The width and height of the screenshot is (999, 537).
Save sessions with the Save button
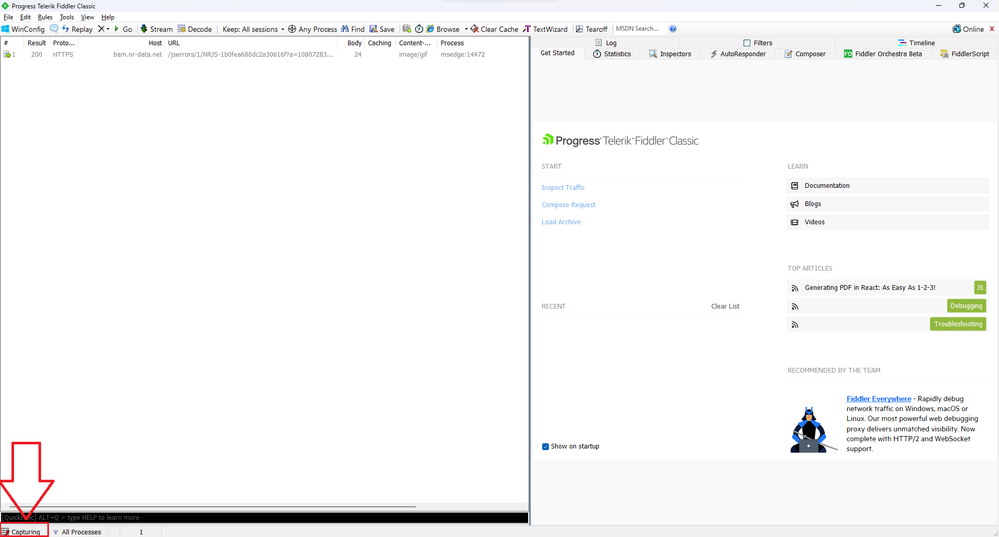382,29
